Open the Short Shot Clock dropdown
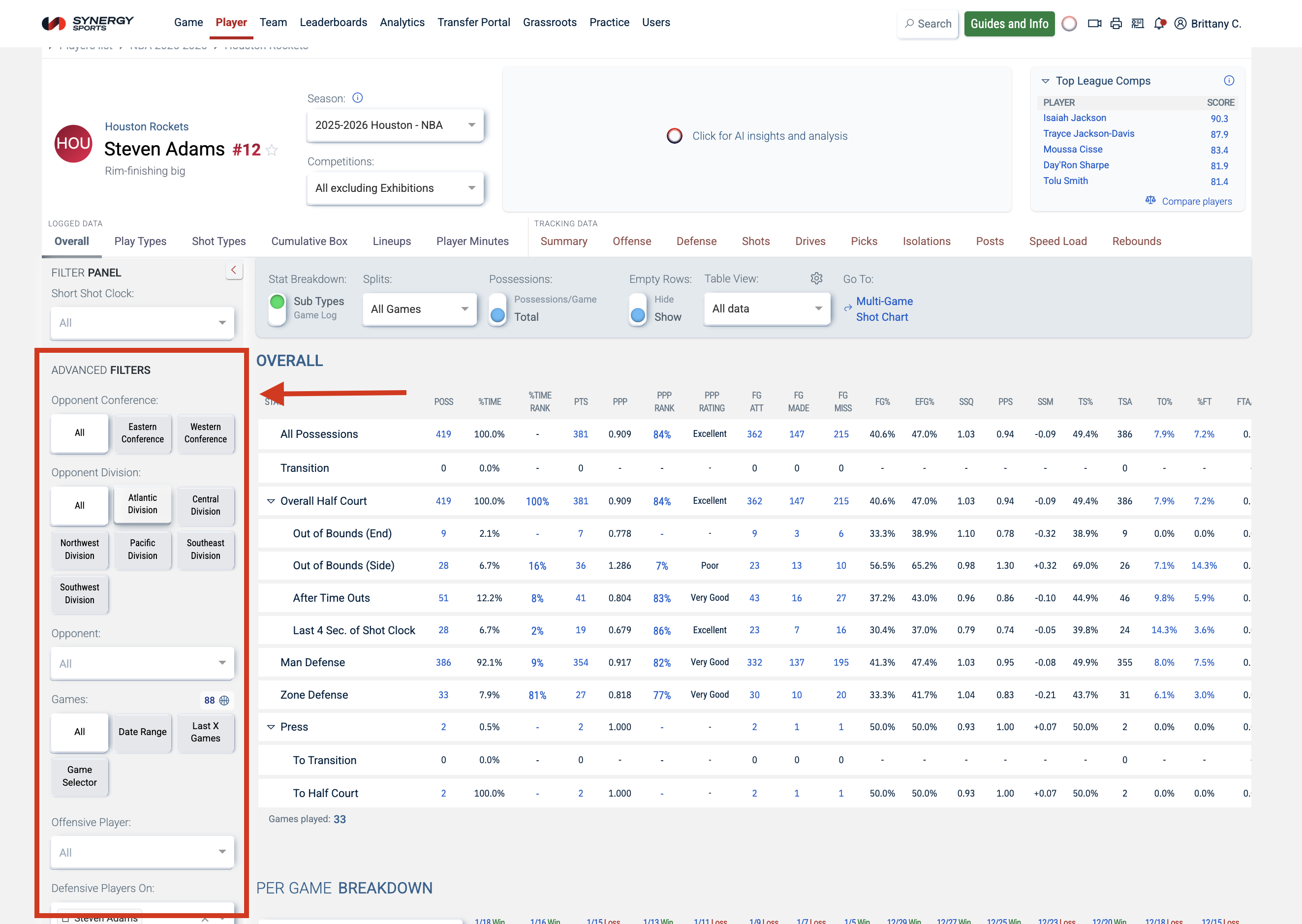The height and width of the screenshot is (924, 1302). tap(142, 323)
